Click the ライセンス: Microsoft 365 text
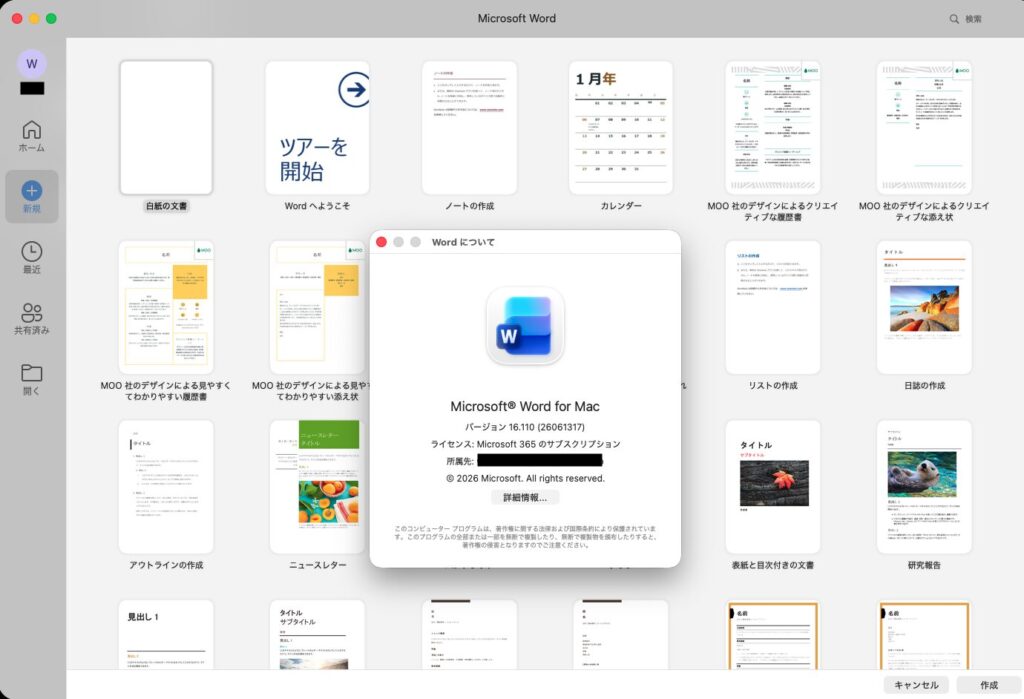This screenshot has width=1024, height=699. click(525, 444)
